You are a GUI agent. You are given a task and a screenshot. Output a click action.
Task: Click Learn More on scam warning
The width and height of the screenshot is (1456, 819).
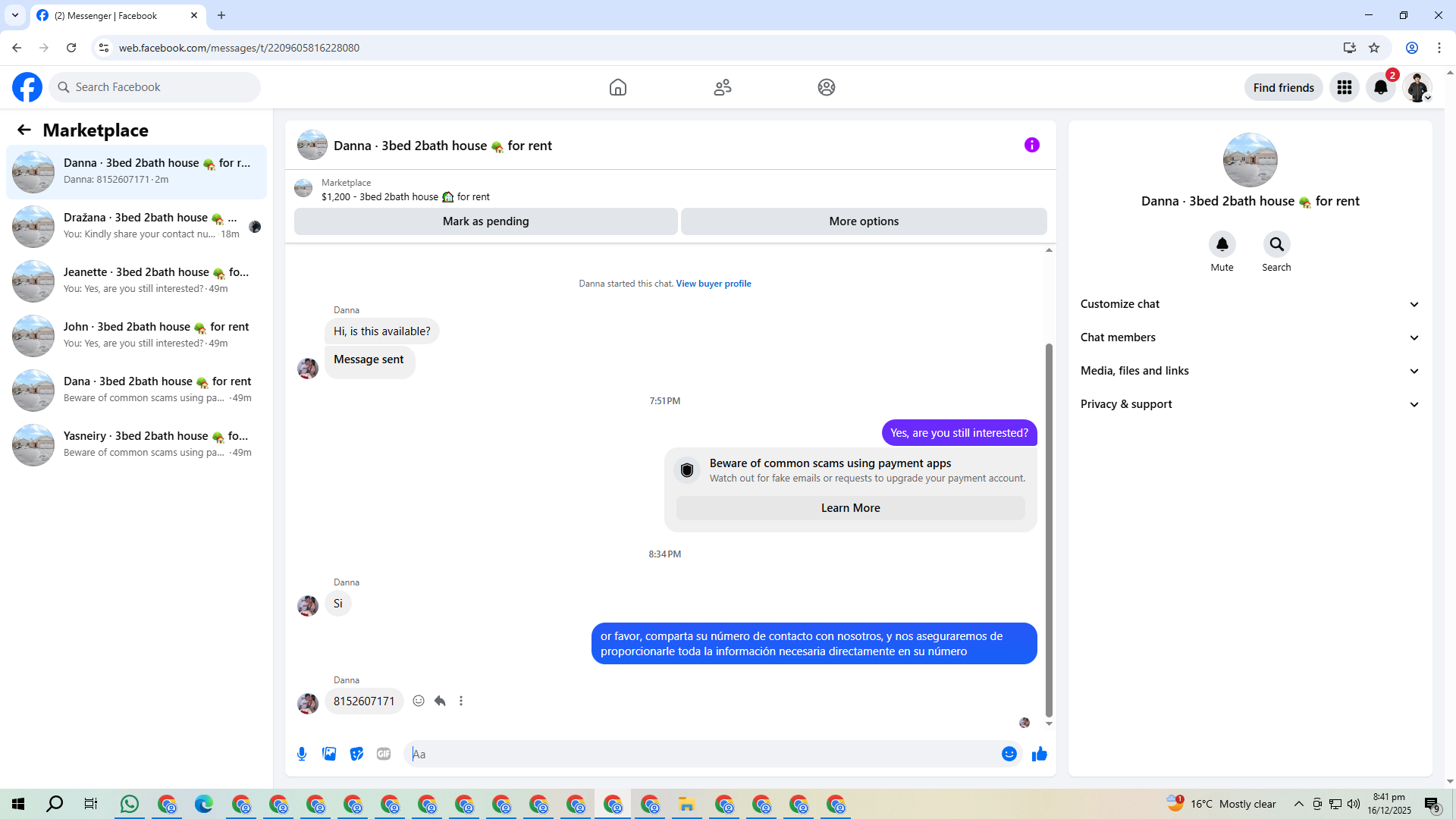(851, 508)
